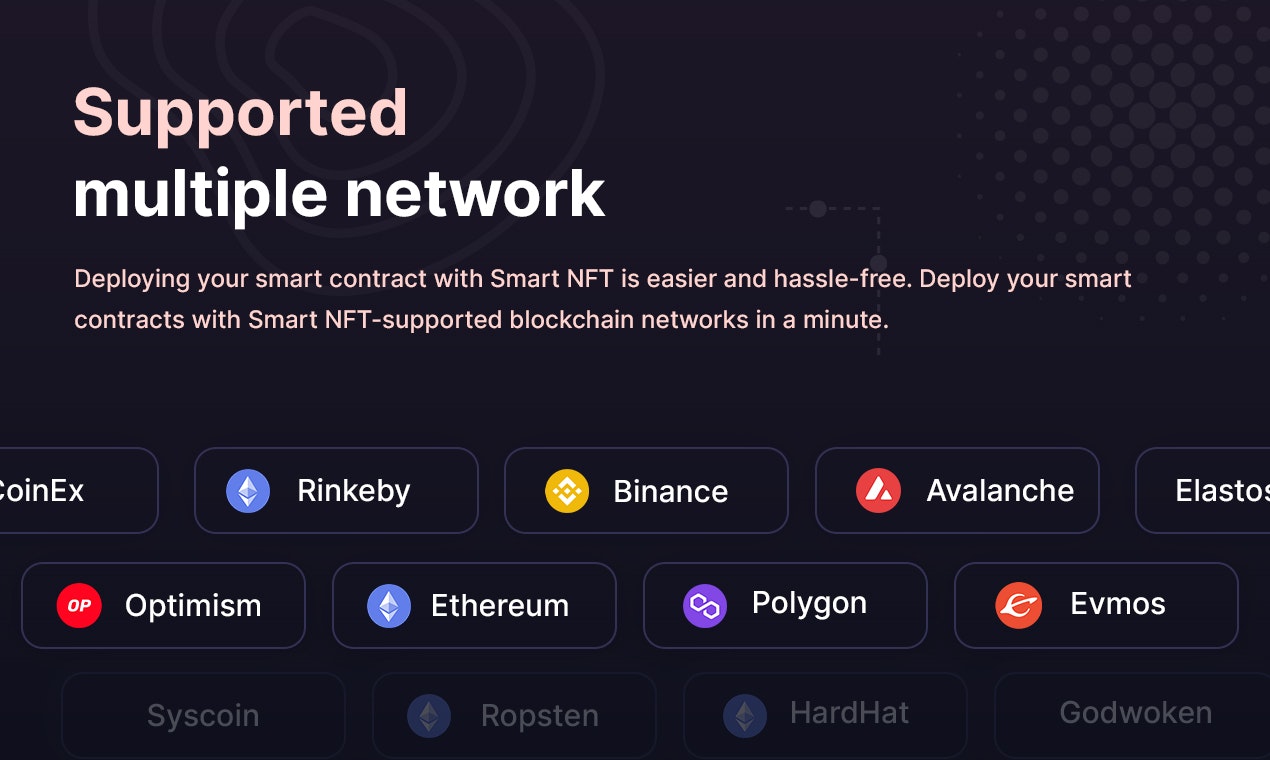Click the Supported multiple network heading
Viewport: 1270px width, 760px height.
pos(339,152)
